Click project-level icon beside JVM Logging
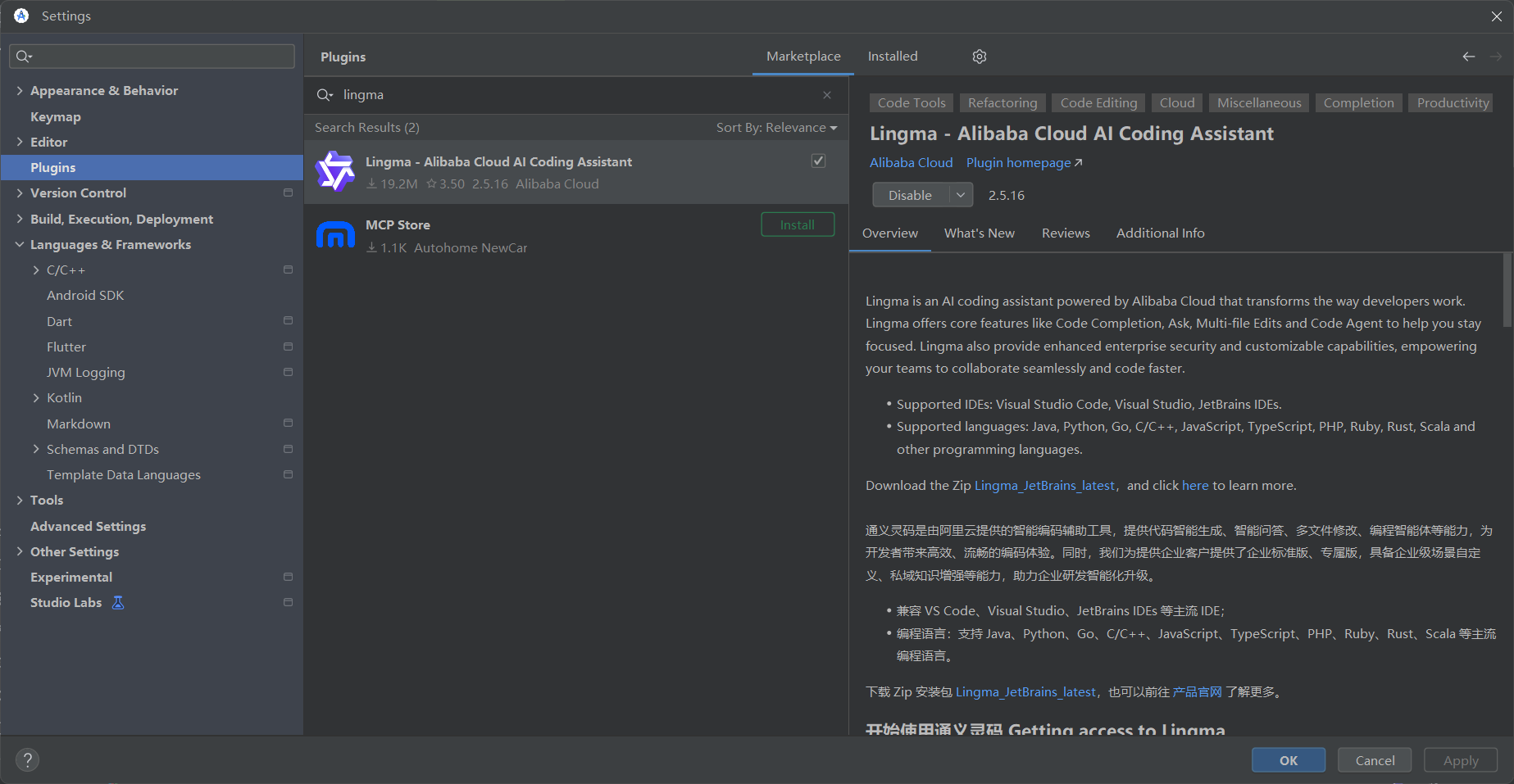This screenshot has width=1514, height=784. point(288,373)
